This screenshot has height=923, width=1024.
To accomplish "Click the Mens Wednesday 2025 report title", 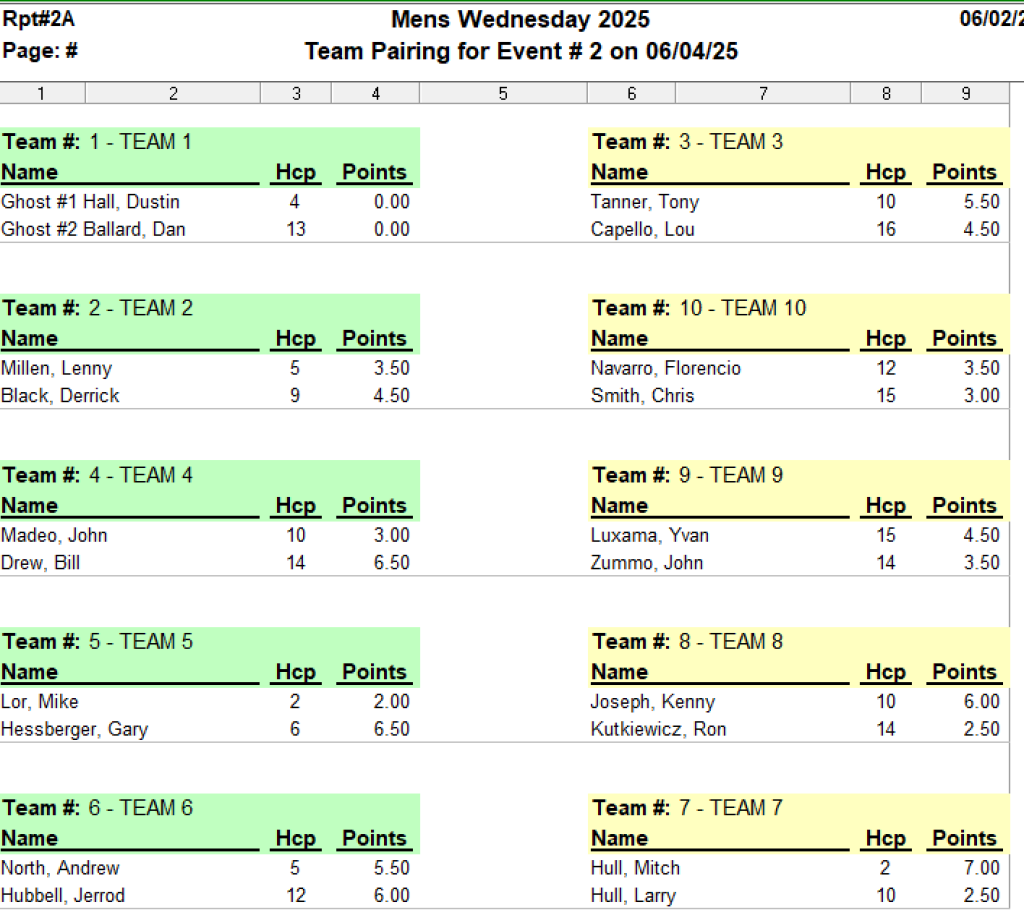I will click(520, 20).
